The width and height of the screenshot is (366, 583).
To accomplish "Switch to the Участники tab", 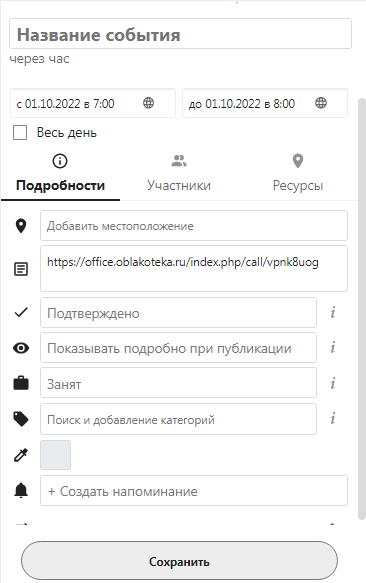I will (x=179, y=174).
